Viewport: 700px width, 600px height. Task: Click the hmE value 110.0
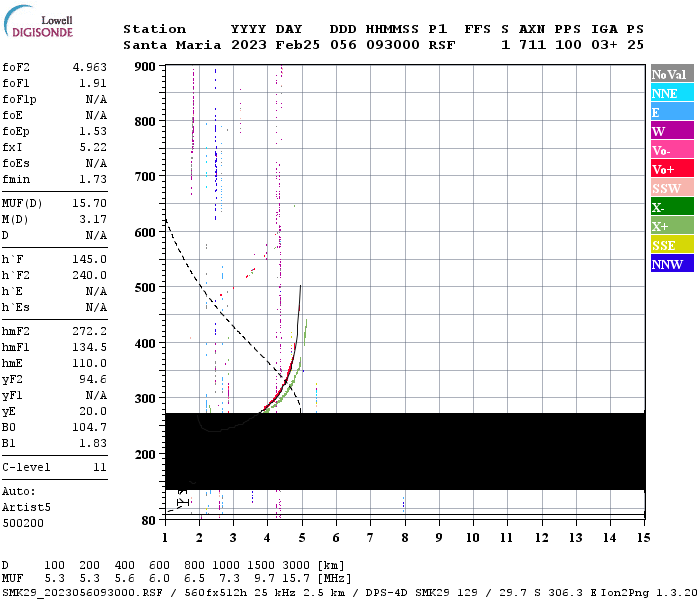pyautogui.click(x=90, y=364)
